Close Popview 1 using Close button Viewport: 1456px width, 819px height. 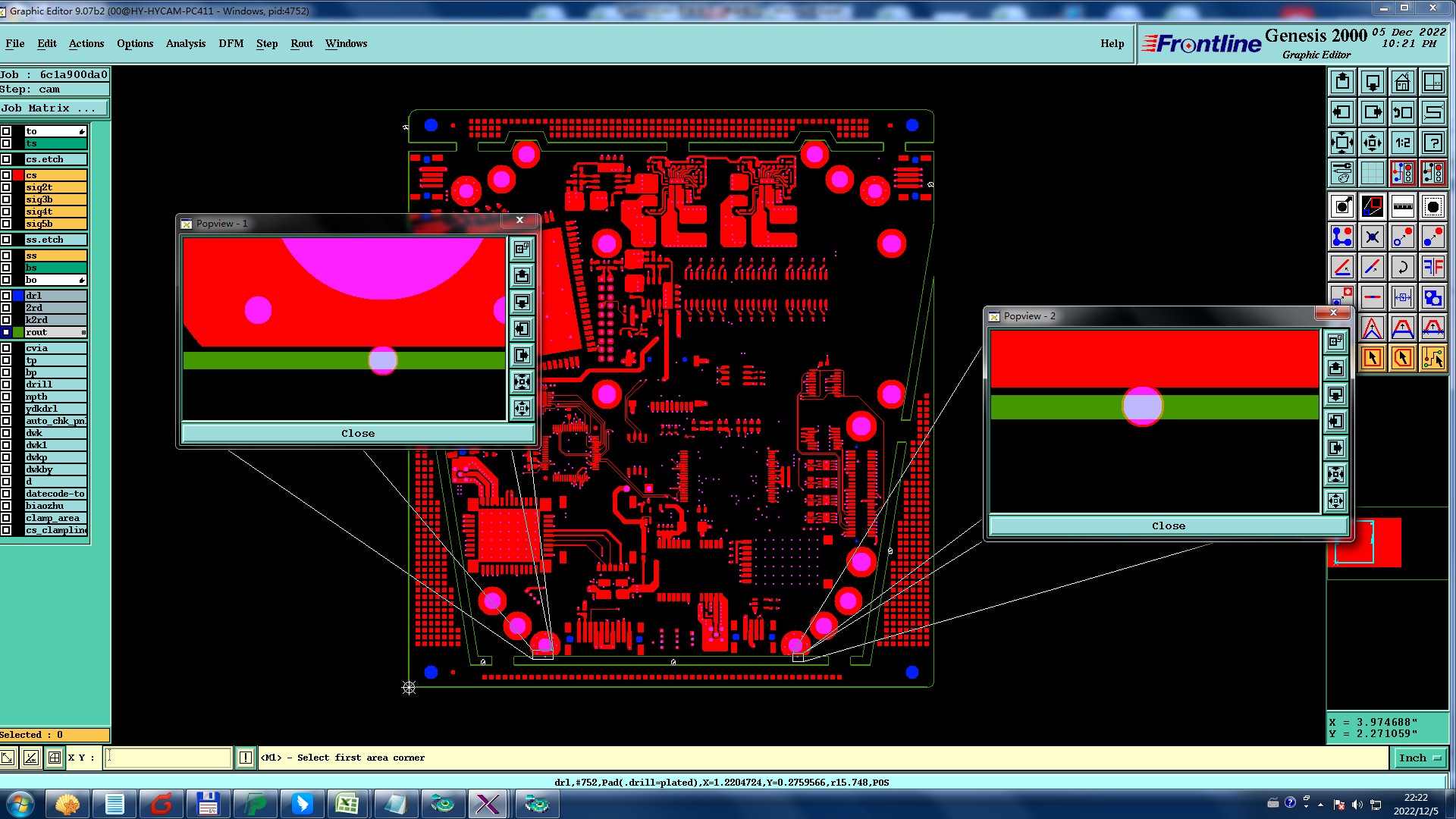tap(357, 434)
